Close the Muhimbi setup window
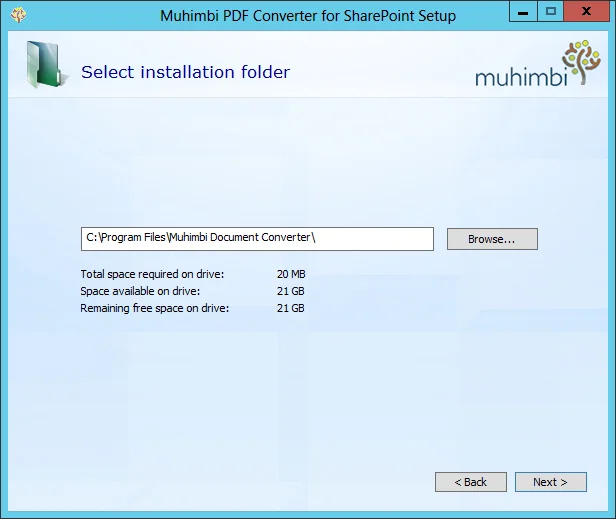 [586, 12]
